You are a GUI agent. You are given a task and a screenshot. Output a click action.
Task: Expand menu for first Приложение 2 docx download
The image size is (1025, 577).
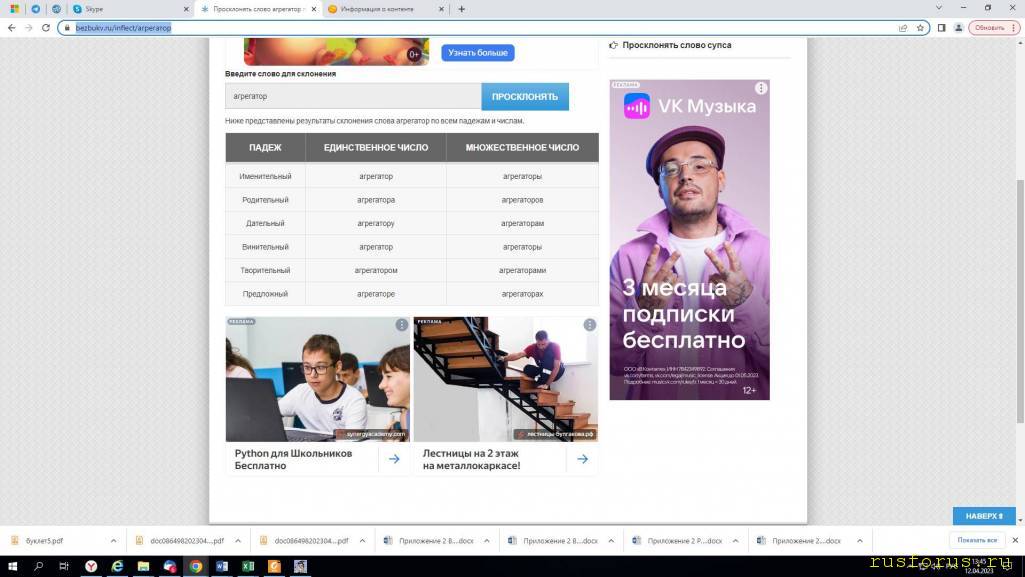click(x=486, y=540)
